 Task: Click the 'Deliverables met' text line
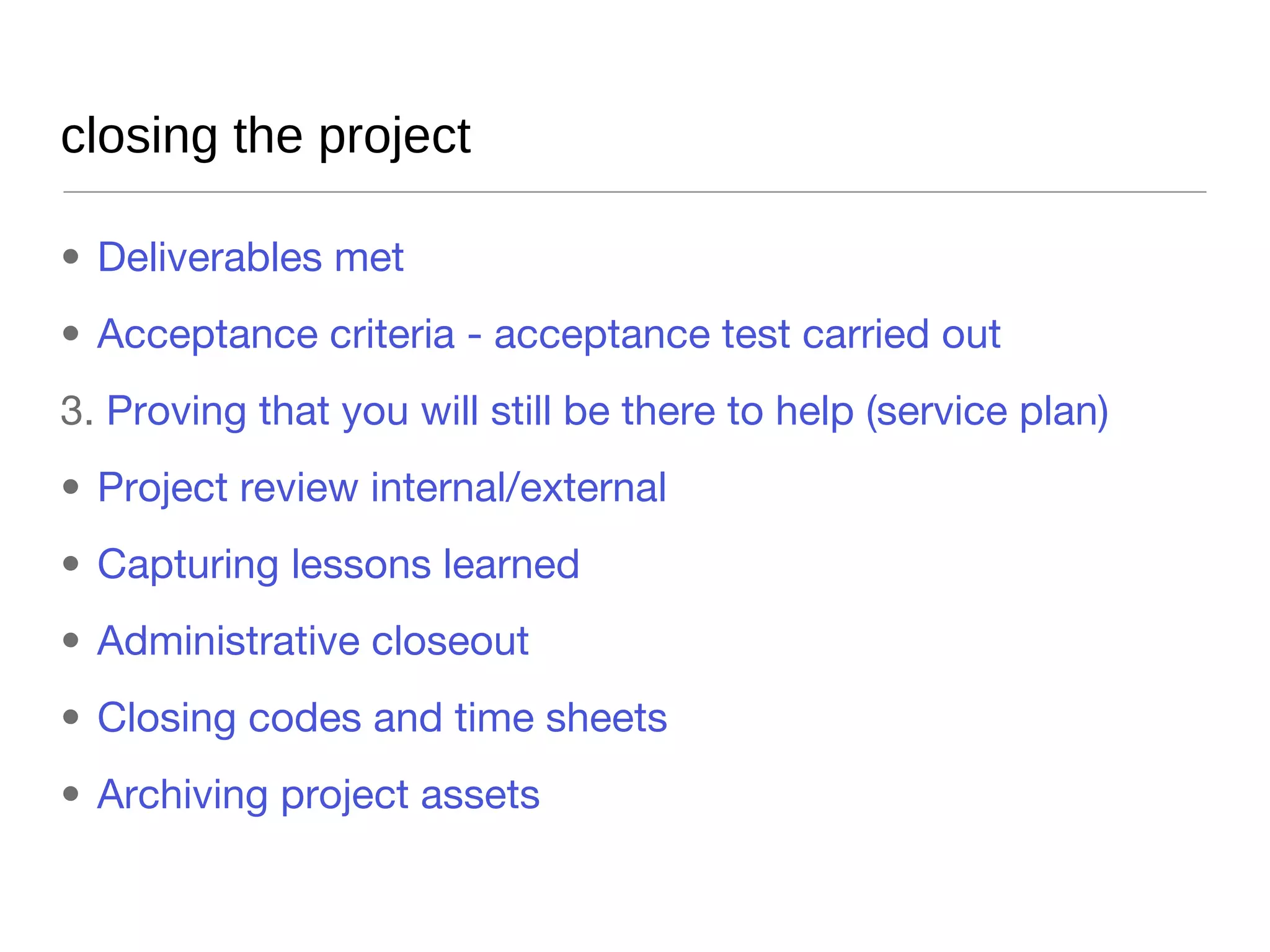(x=251, y=257)
